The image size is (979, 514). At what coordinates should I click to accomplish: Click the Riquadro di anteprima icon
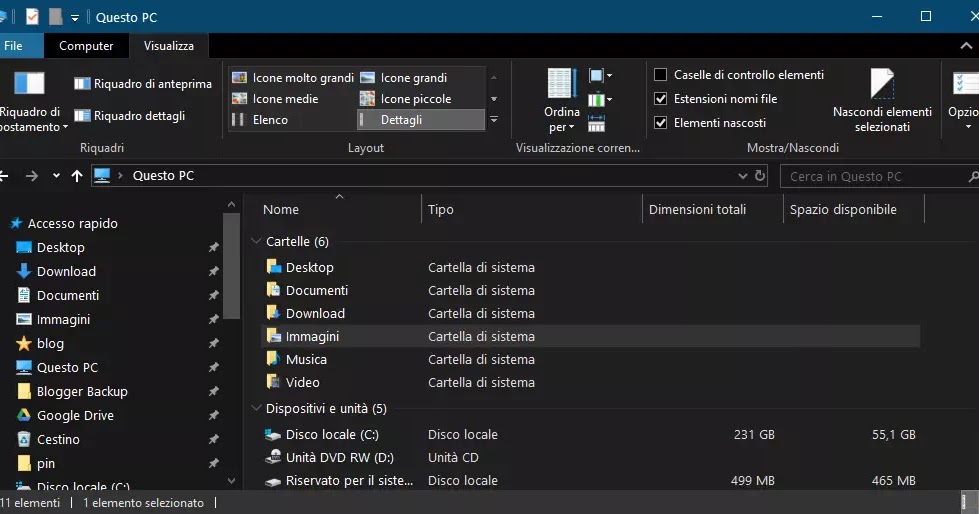click(82, 84)
